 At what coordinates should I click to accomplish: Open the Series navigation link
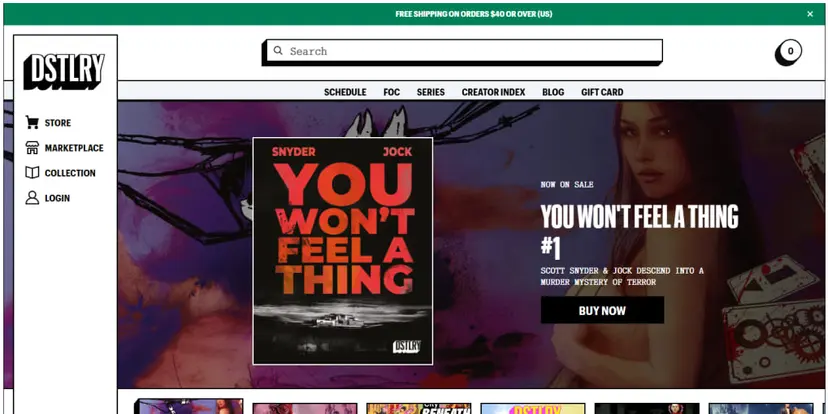430,92
